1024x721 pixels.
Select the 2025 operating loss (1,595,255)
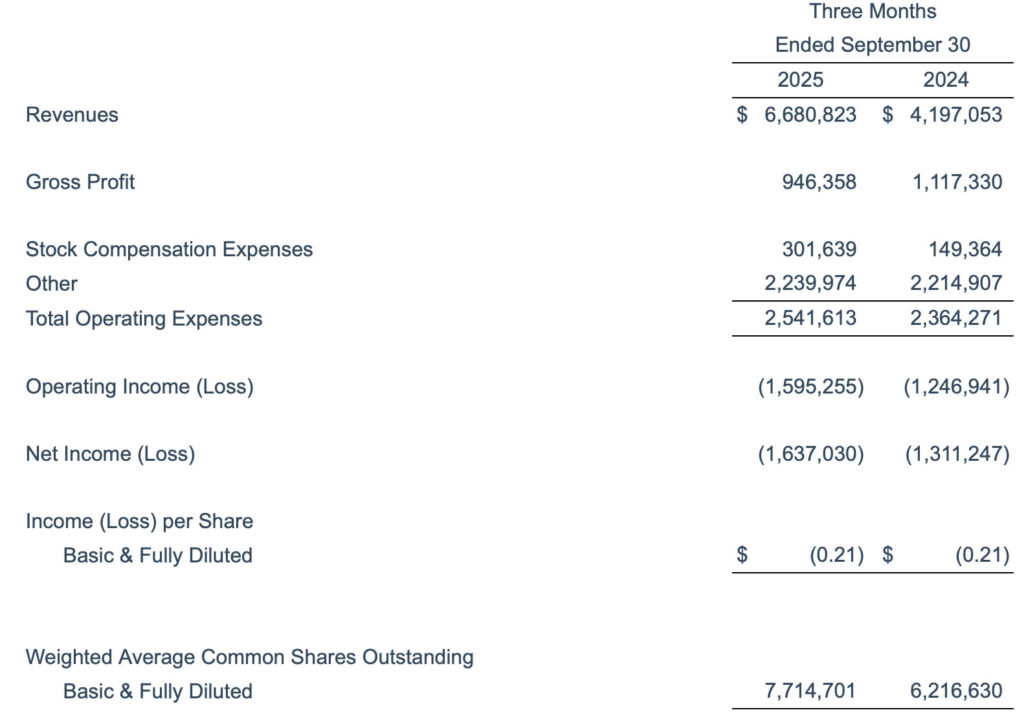[x=811, y=387]
